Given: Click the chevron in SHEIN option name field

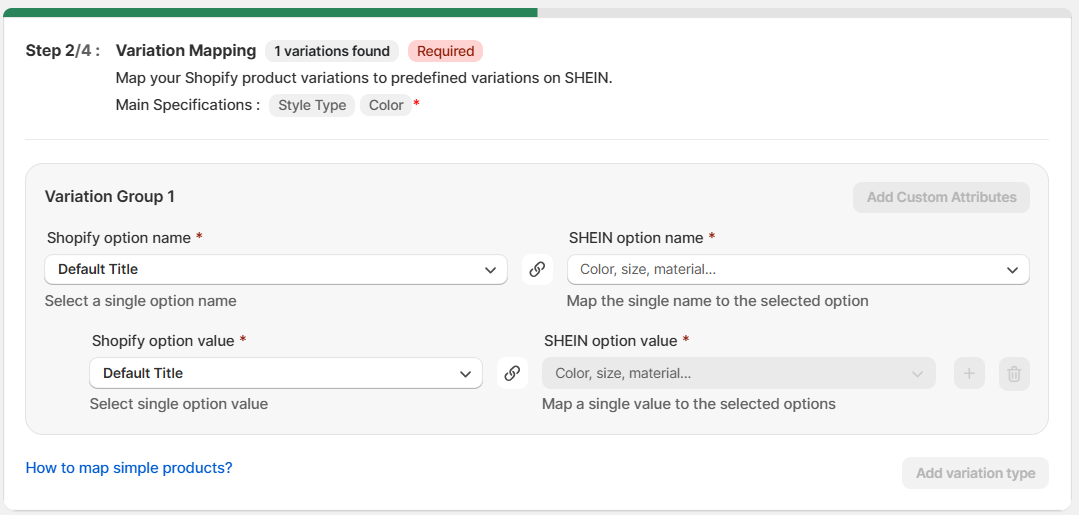Looking at the screenshot, I should tap(1012, 270).
